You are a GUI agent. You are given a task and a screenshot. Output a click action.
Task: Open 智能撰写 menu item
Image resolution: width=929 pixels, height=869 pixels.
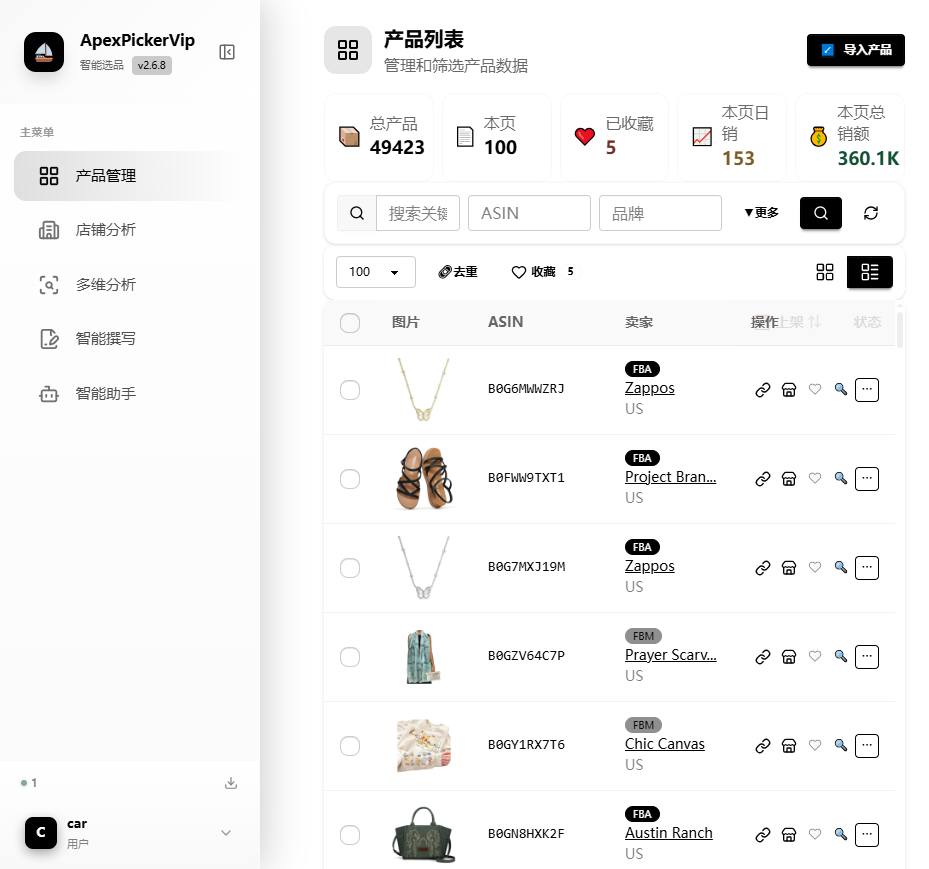(x=128, y=339)
